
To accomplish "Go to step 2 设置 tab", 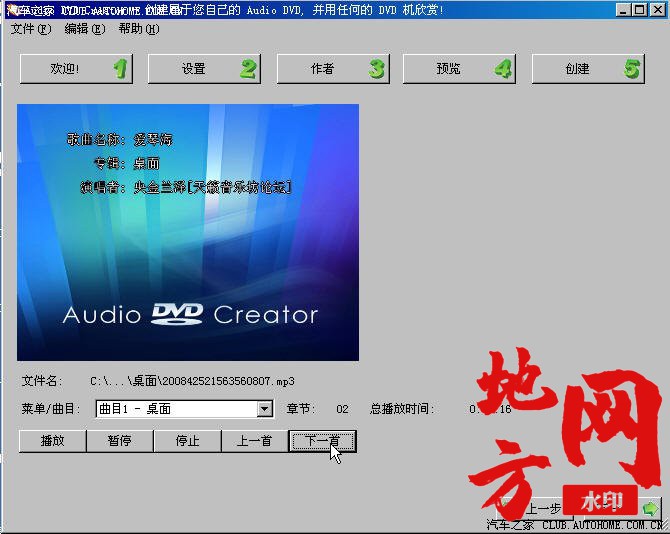I will click(204, 69).
